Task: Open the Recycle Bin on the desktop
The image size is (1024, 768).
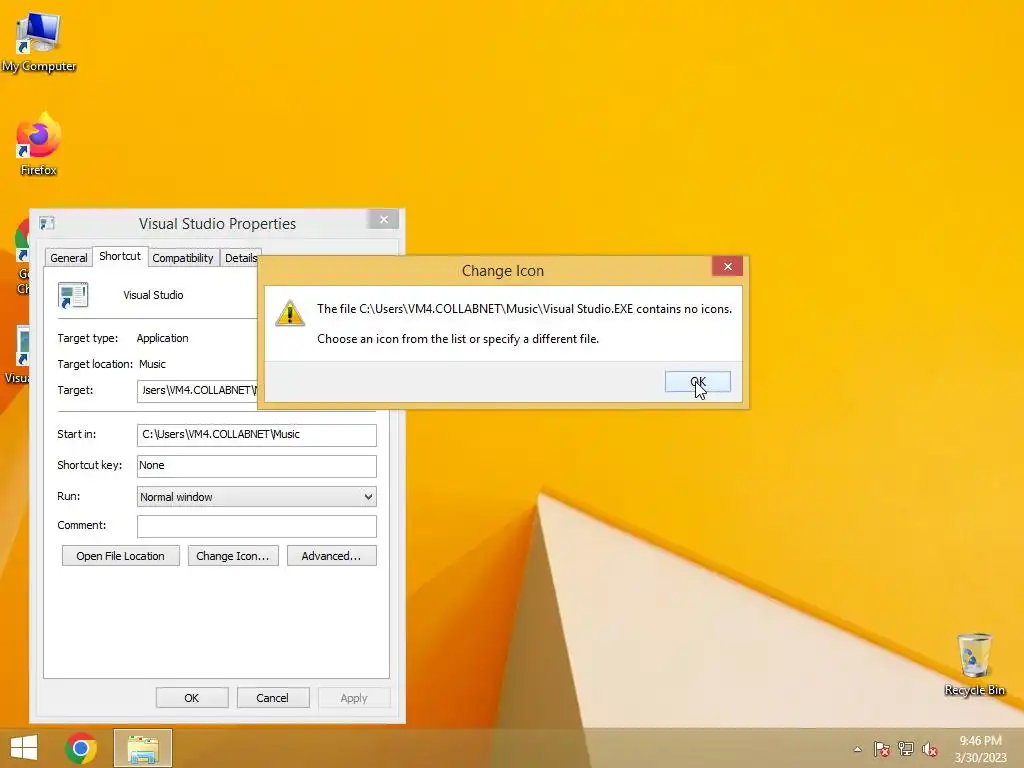Action: coord(974,664)
